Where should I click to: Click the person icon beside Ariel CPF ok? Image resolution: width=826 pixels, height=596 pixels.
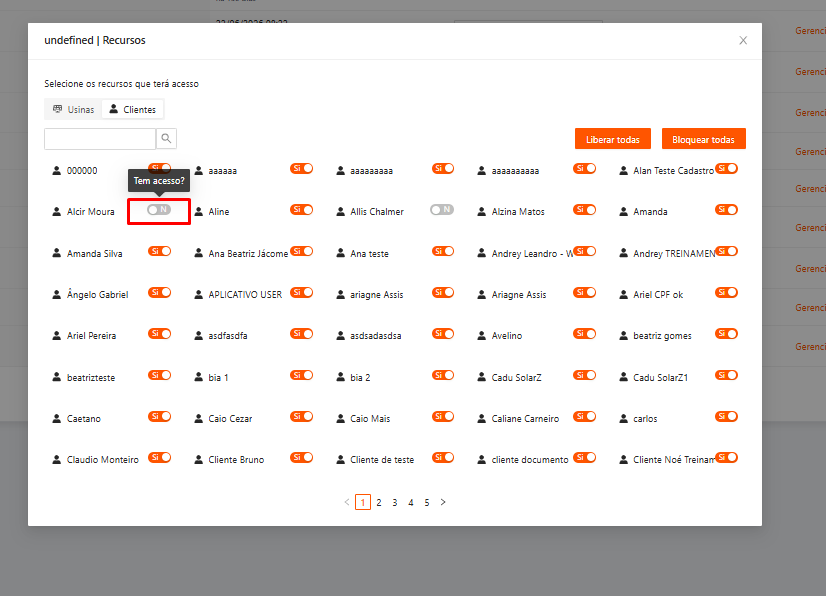(x=623, y=295)
